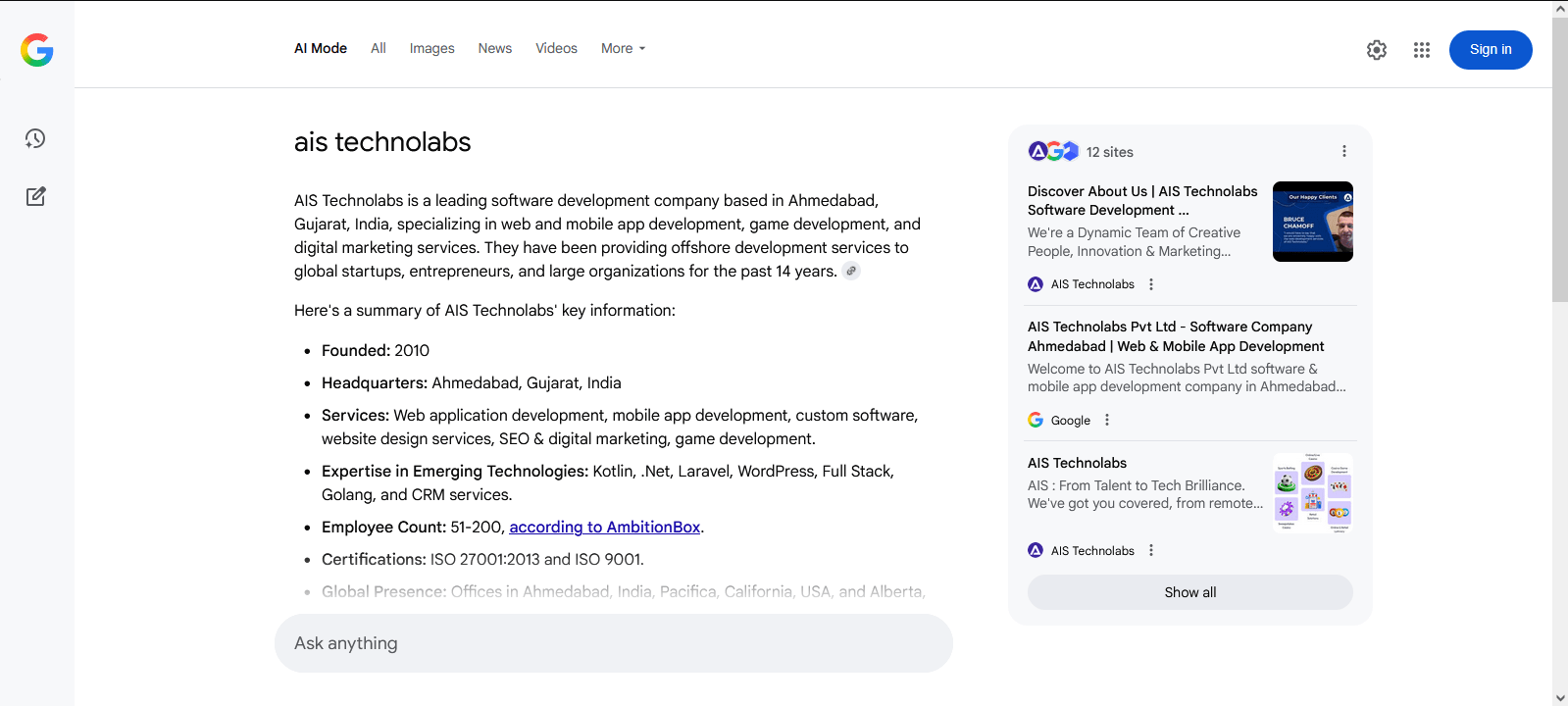Image resolution: width=1568 pixels, height=706 pixels.
Task: Click the Google favicon under second result
Action: click(1036, 420)
